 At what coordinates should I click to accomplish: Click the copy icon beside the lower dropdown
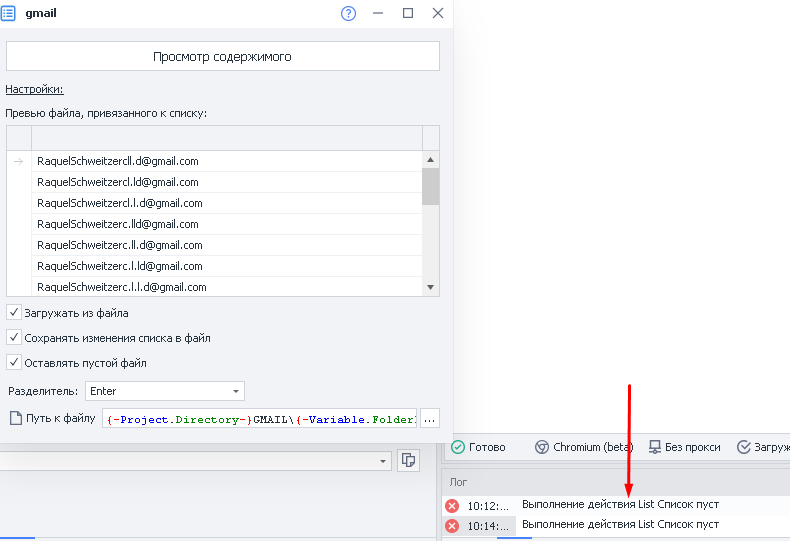[408, 460]
